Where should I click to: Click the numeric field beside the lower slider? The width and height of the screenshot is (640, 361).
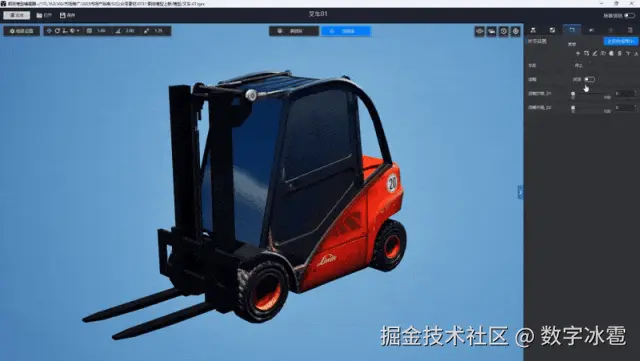625,108
